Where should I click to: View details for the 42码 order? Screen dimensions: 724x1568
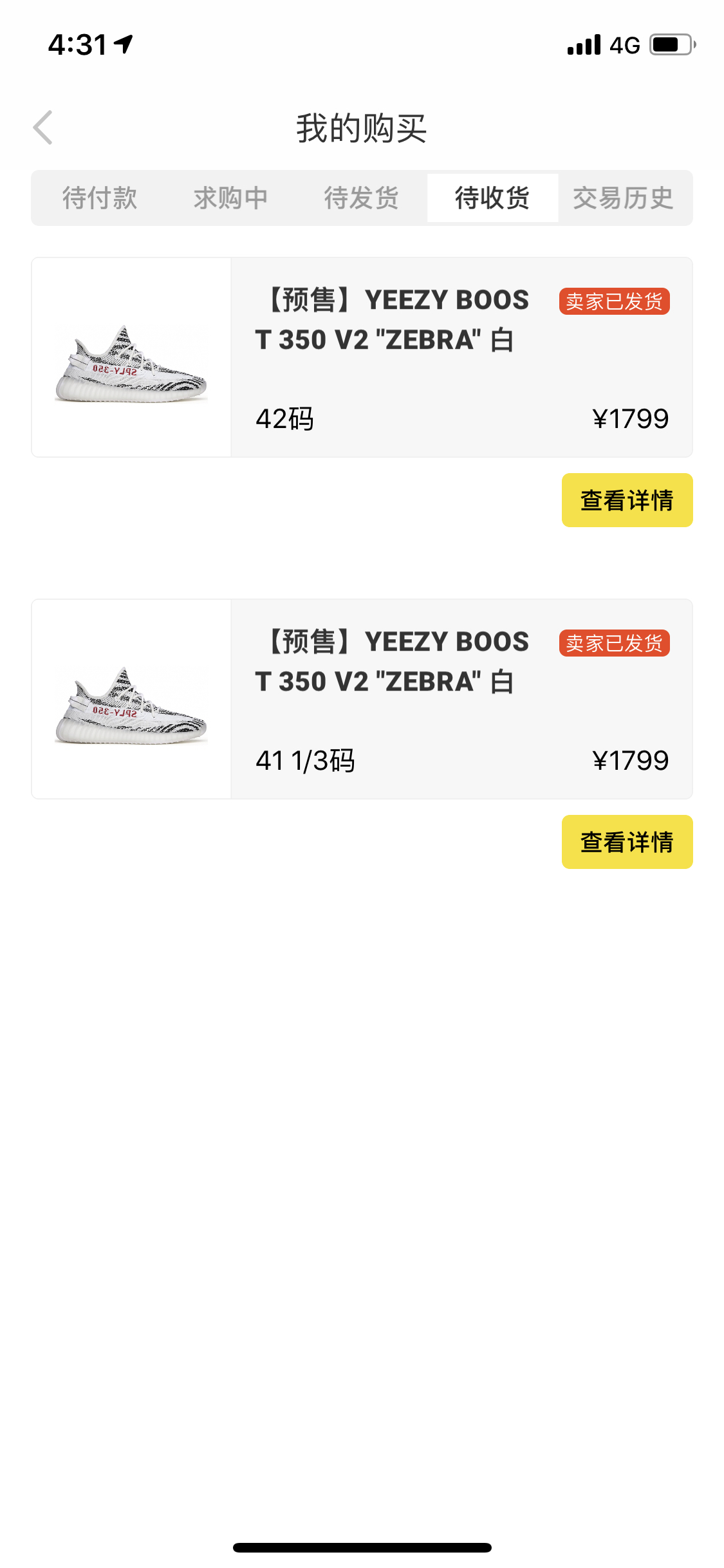point(627,500)
